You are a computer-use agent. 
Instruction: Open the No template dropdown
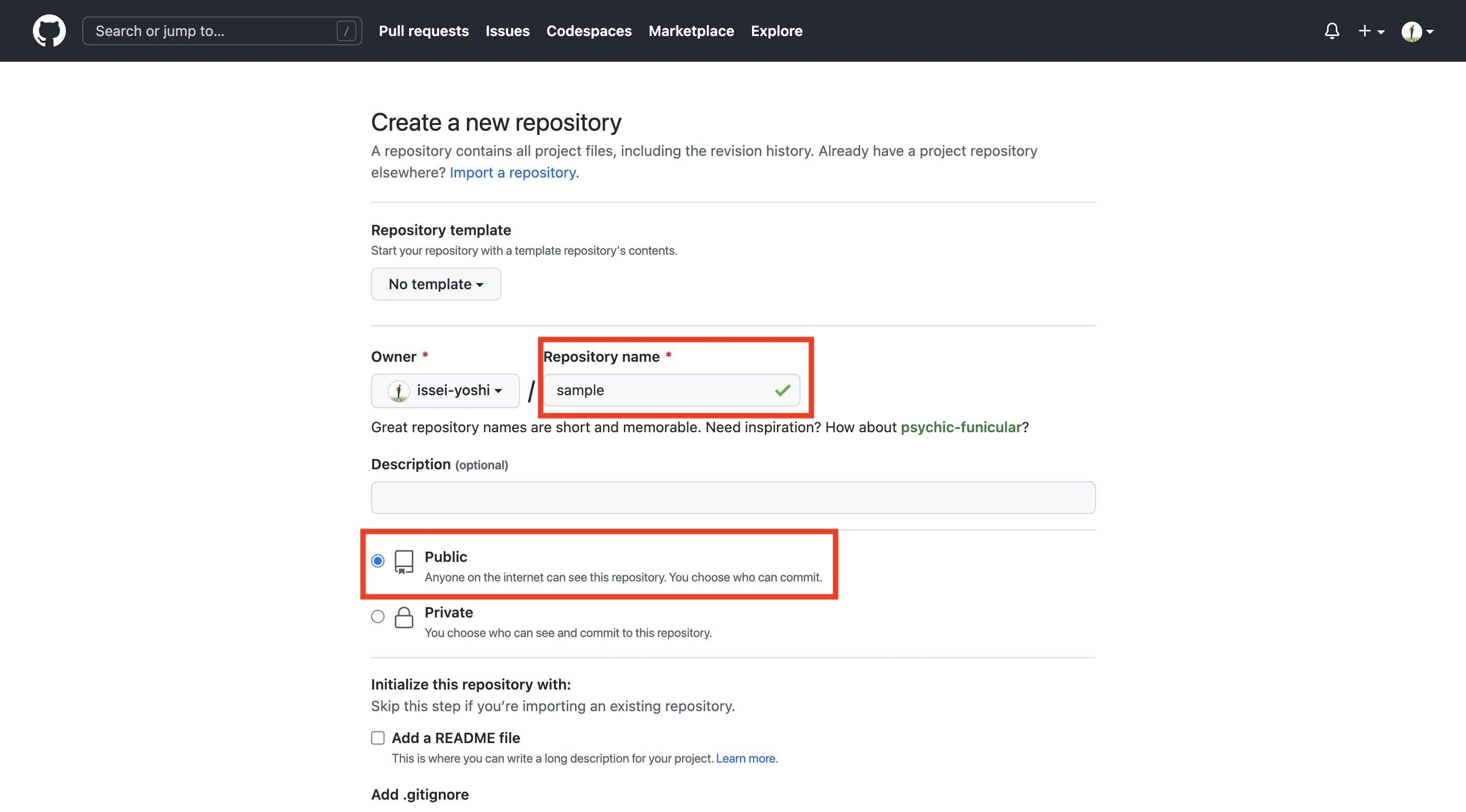point(435,284)
